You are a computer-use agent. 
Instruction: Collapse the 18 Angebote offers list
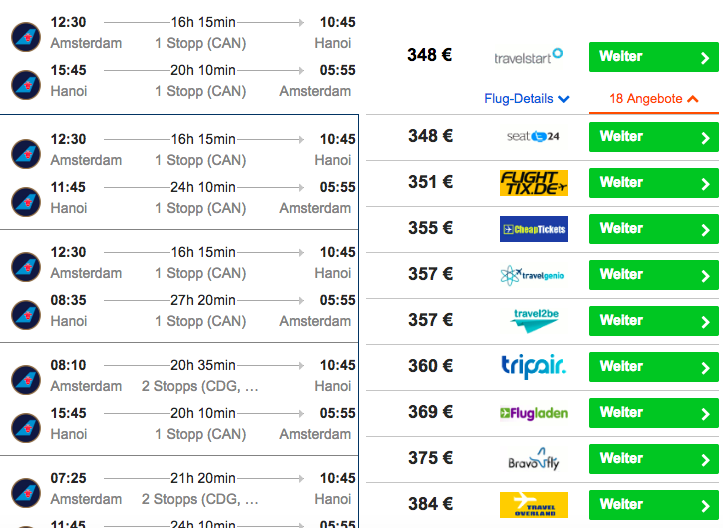(653, 99)
